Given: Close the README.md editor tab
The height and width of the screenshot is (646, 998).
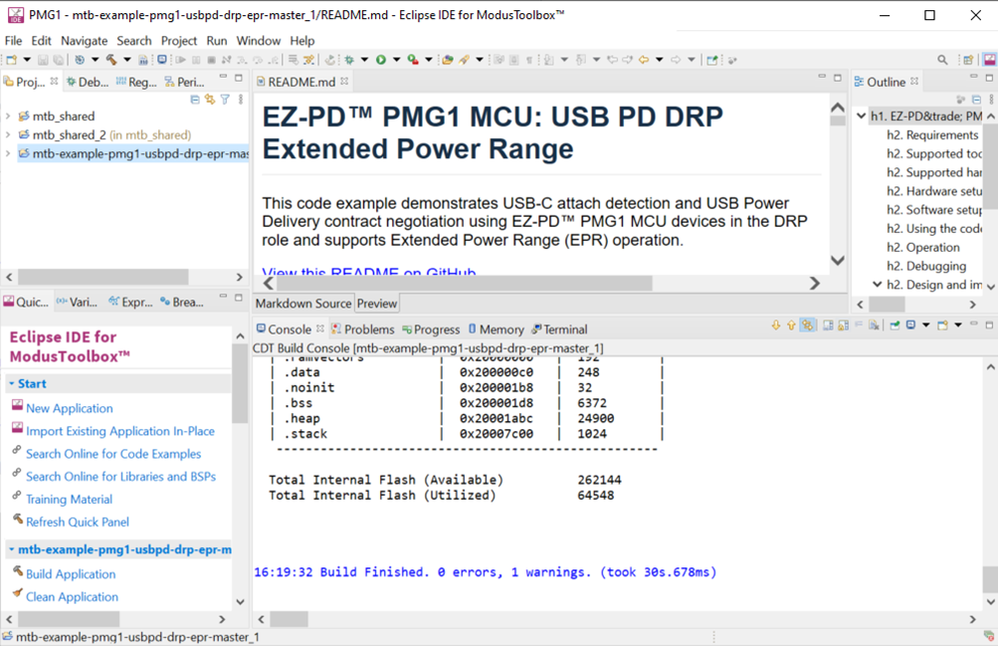Looking at the screenshot, I should 344,81.
